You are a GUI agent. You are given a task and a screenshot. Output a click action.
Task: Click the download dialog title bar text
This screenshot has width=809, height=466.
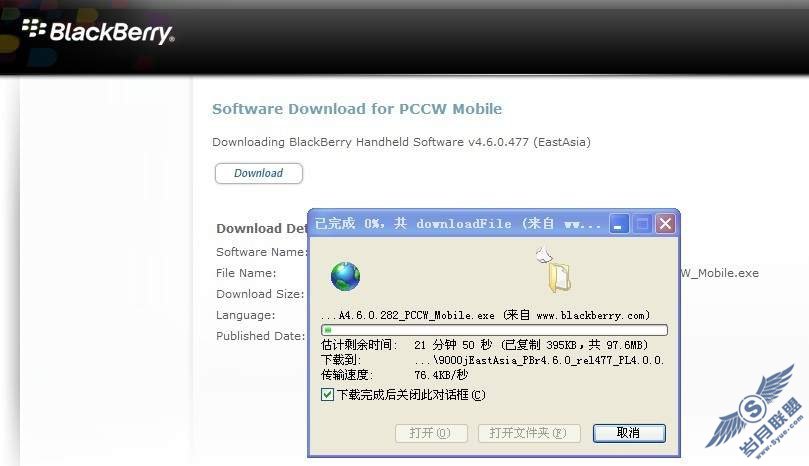458,224
